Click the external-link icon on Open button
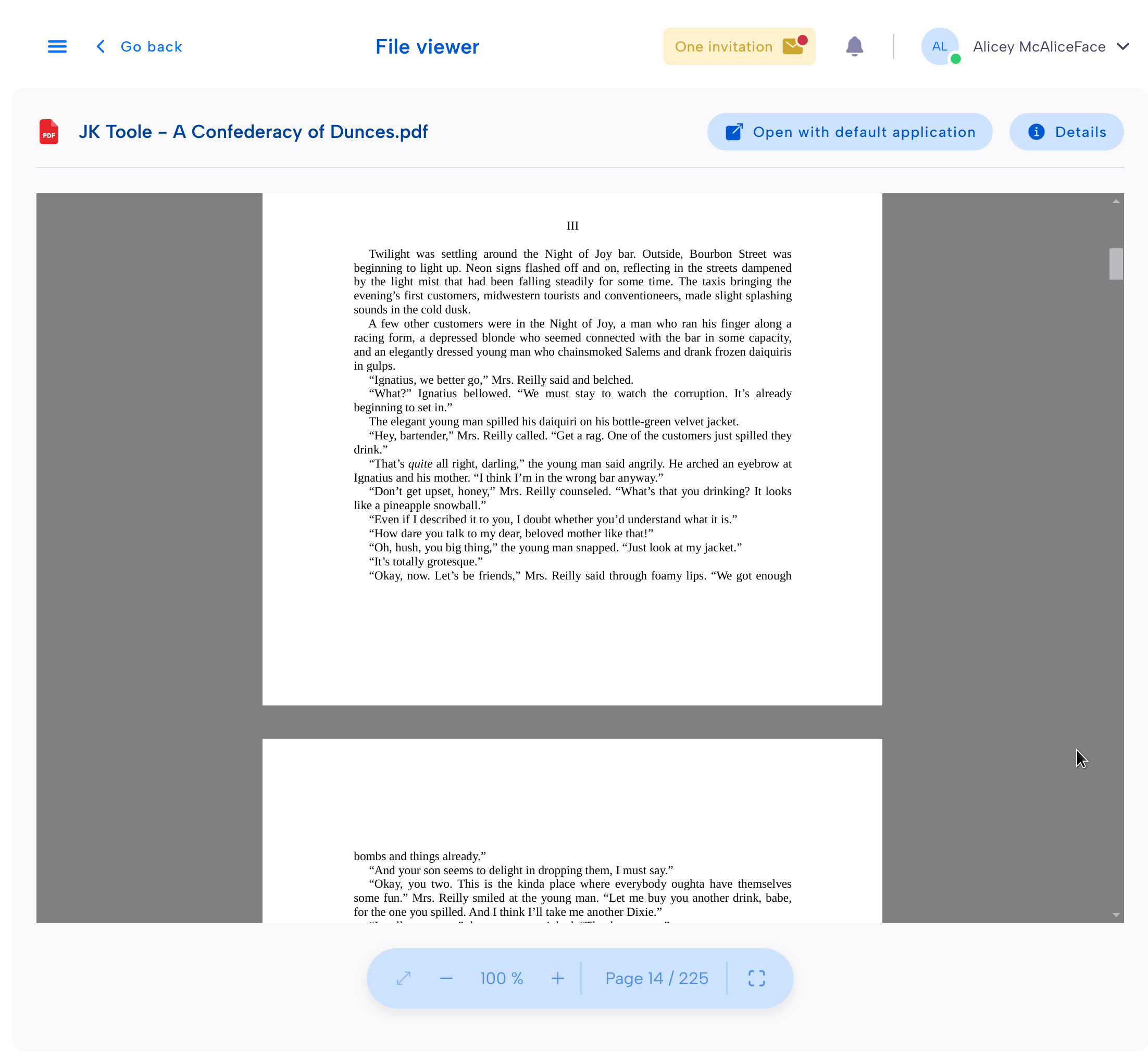Screen dimensions: 1148x1060 coord(734,132)
